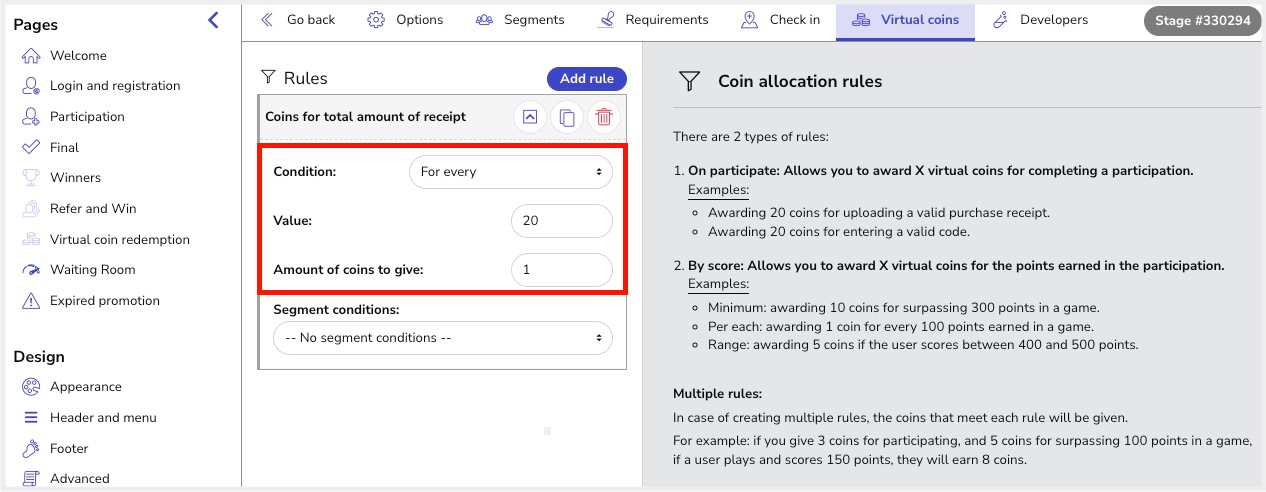
Task: Open the Condition dropdown set to For every
Action: tap(510, 172)
